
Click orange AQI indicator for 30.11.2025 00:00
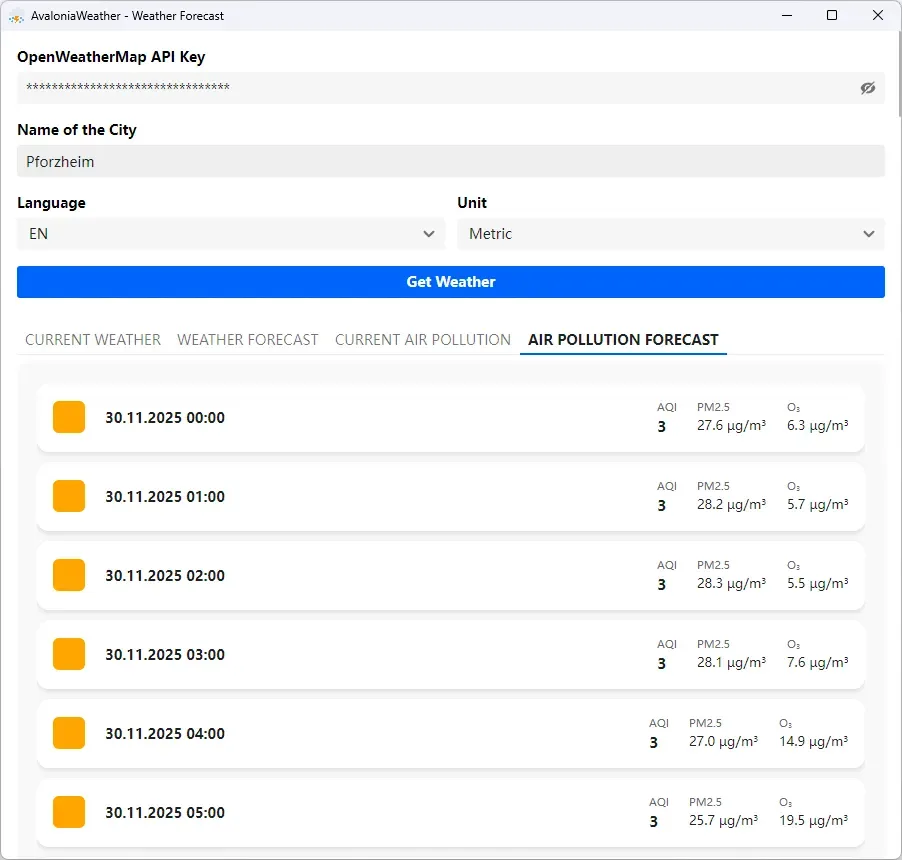tap(69, 418)
